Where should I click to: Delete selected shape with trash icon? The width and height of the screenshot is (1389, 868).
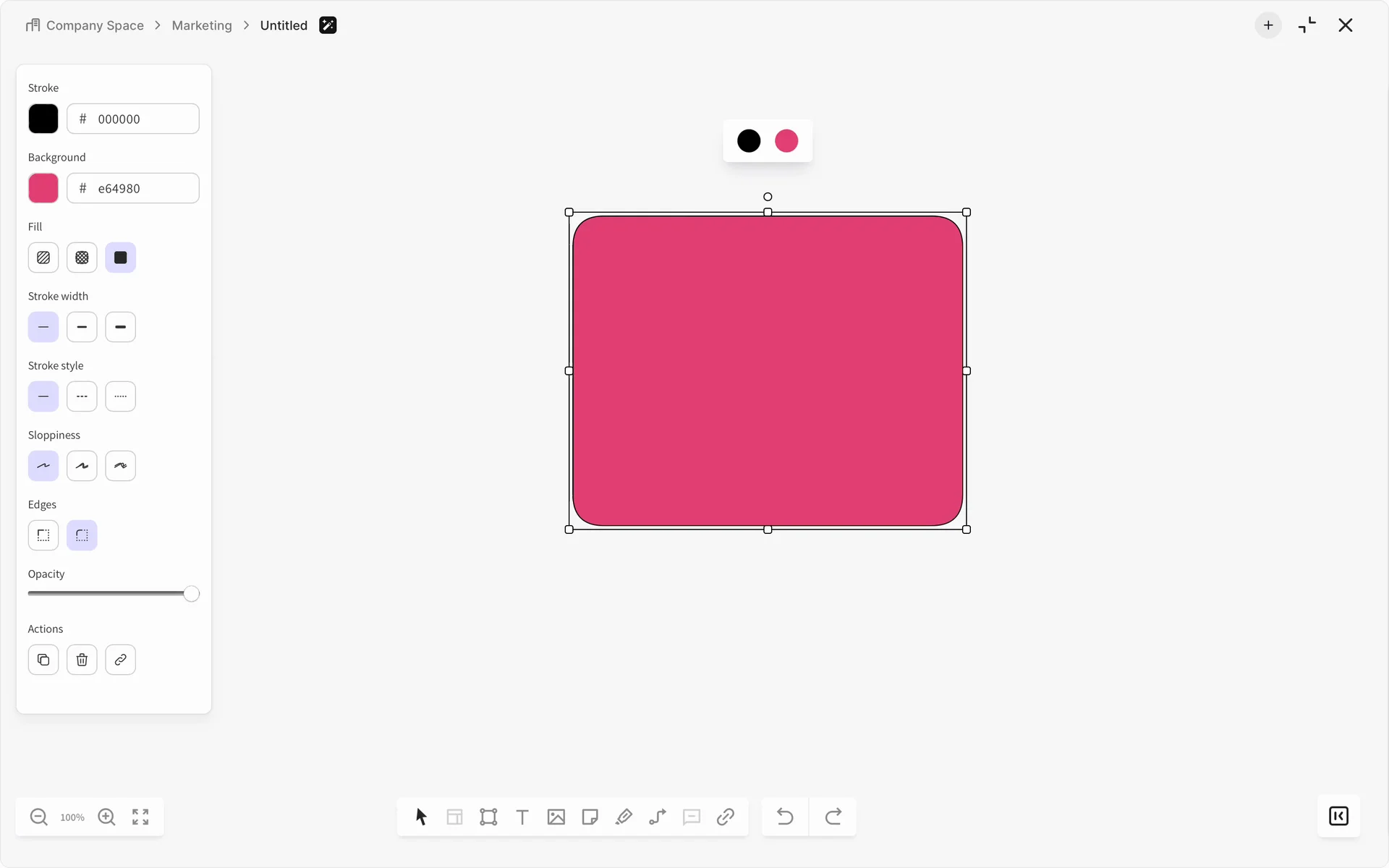pyautogui.click(x=82, y=660)
